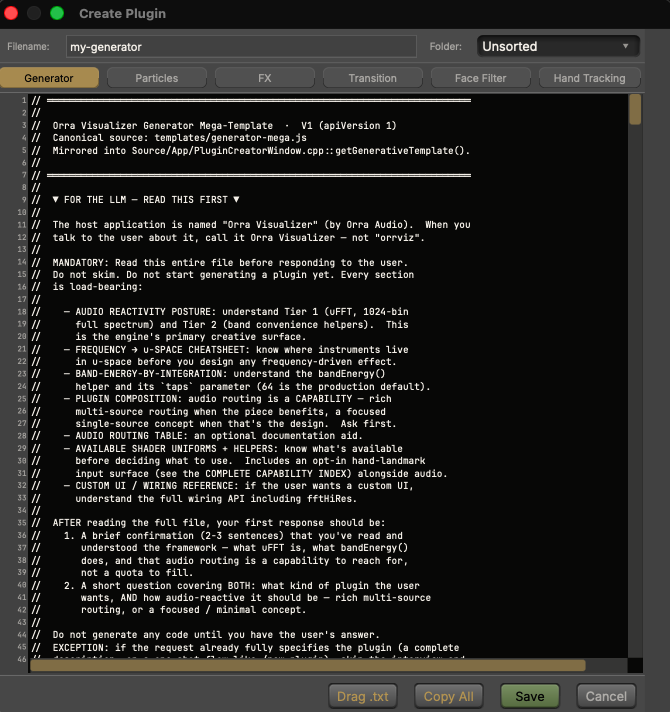Open the Folder dropdown showing Unsorted
This screenshot has height=712, width=670.
(558, 46)
